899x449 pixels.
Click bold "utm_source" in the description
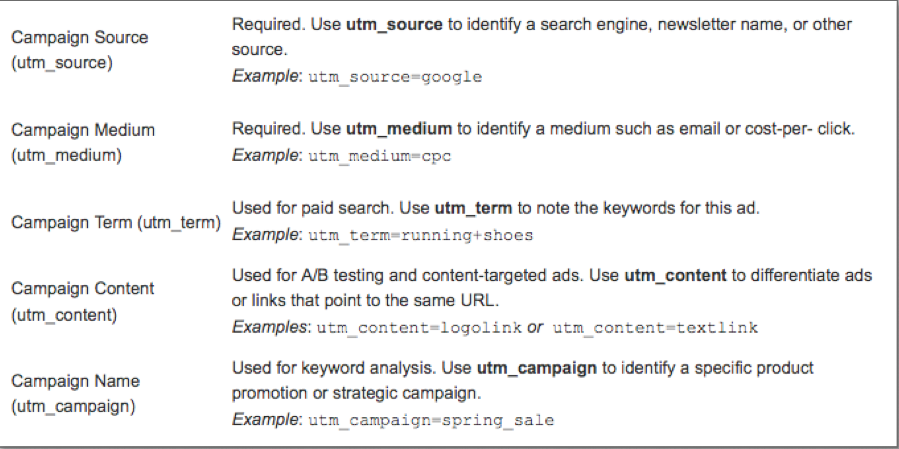[x=393, y=24]
